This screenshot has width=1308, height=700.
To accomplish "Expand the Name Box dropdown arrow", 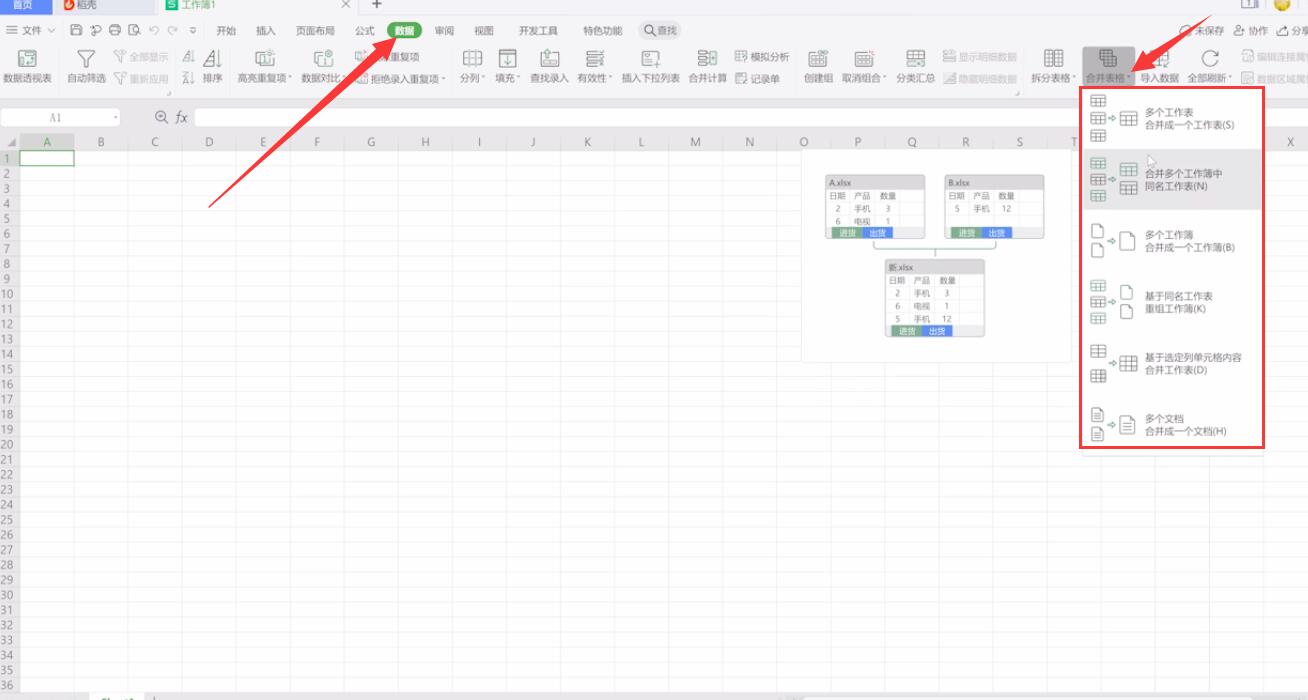I will (x=116, y=118).
